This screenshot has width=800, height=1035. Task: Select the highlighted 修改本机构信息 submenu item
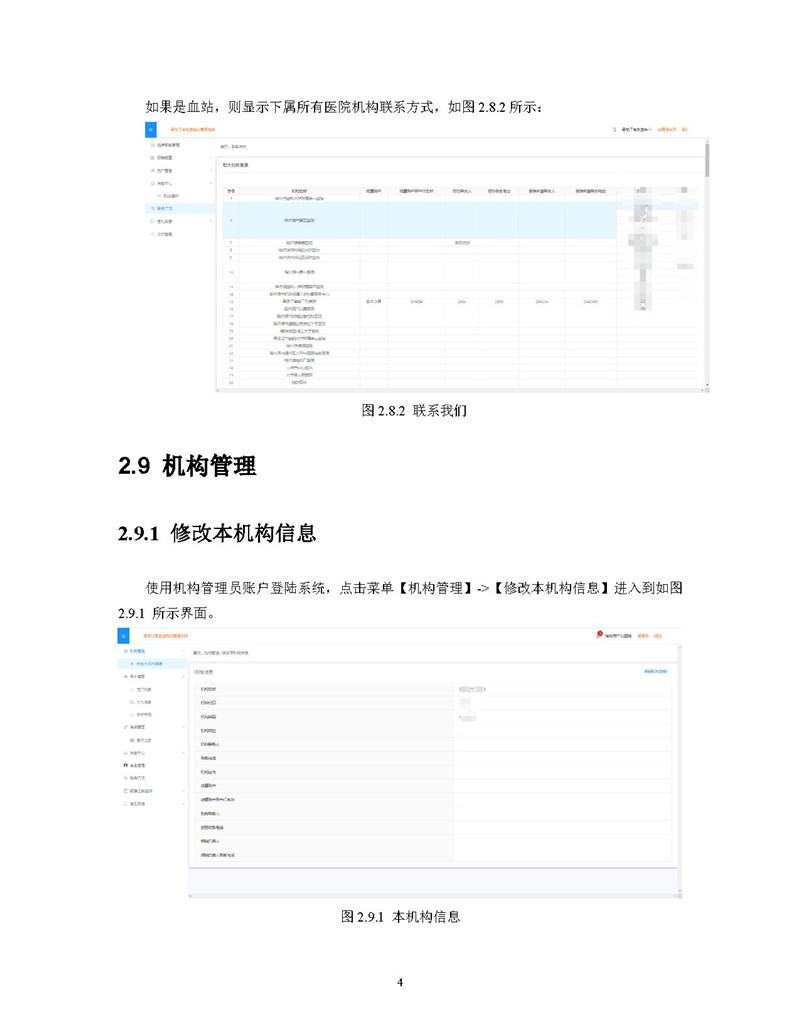click(x=152, y=664)
